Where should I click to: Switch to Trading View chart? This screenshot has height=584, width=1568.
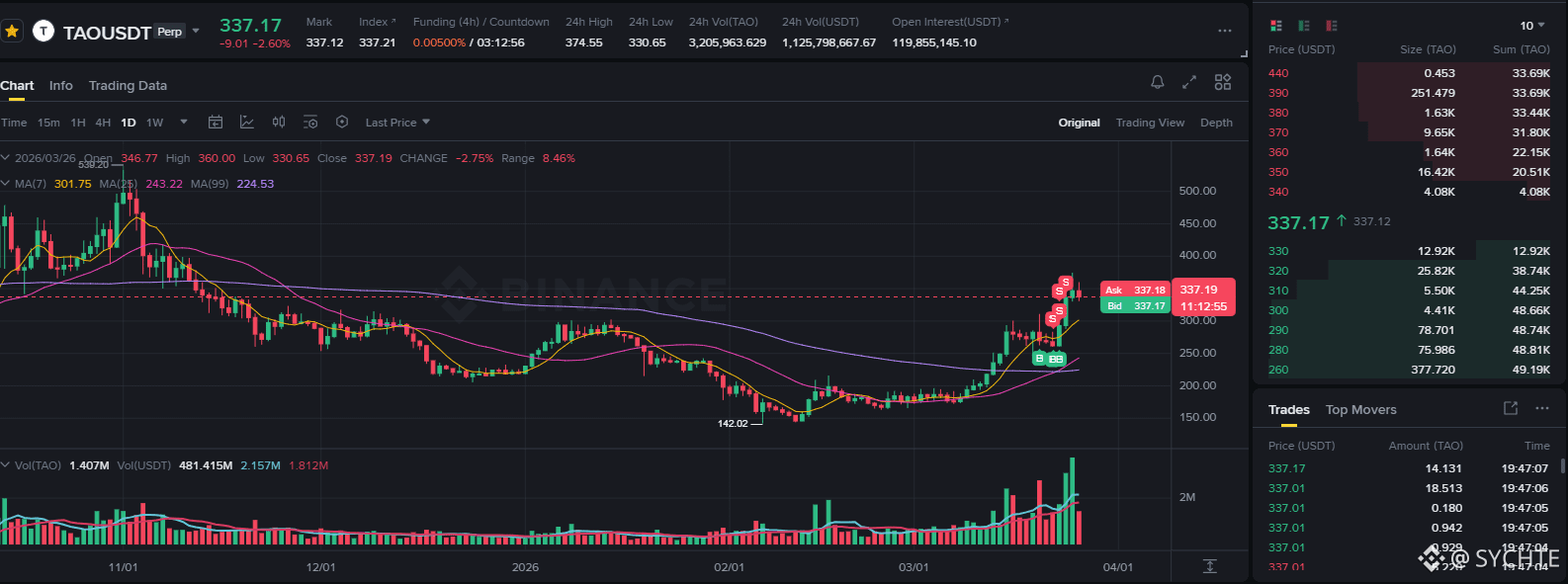[x=1150, y=123]
